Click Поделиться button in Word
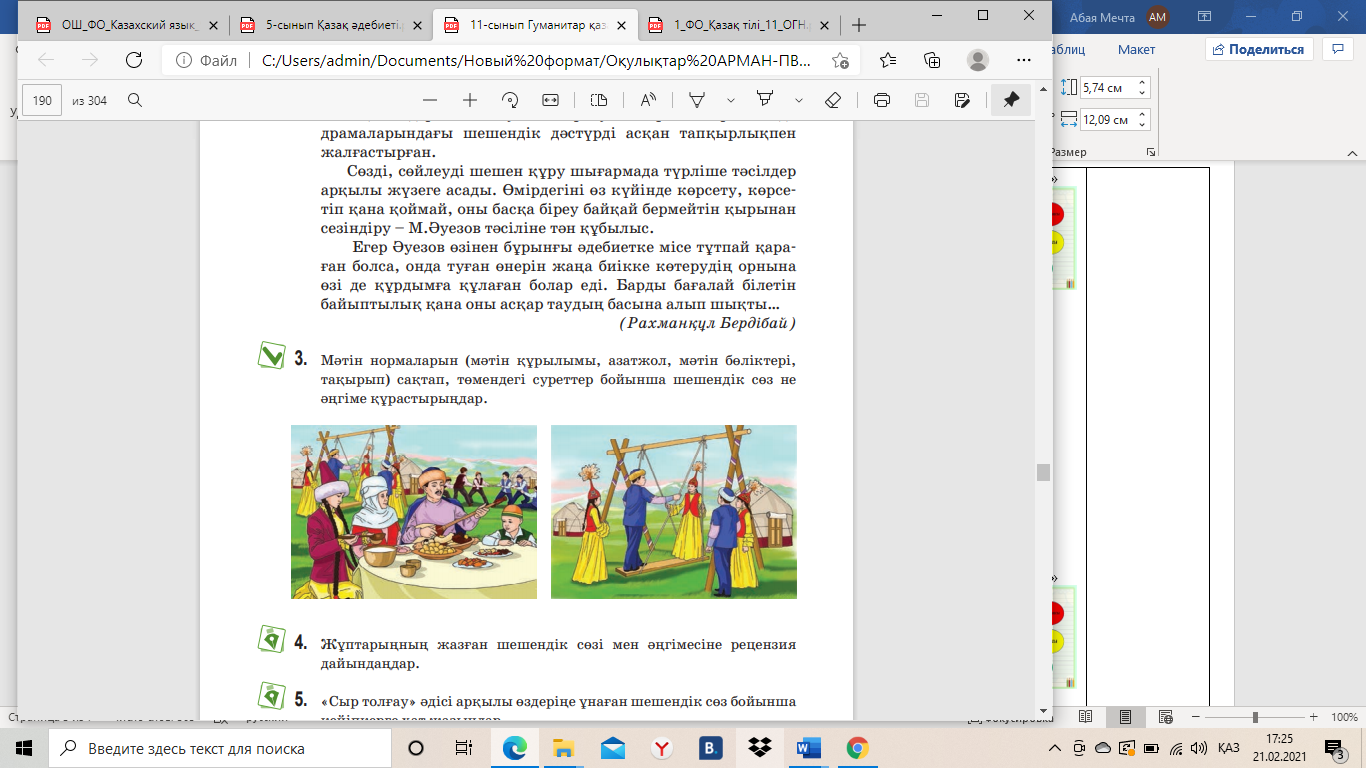1366x768 pixels. (1259, 49)
